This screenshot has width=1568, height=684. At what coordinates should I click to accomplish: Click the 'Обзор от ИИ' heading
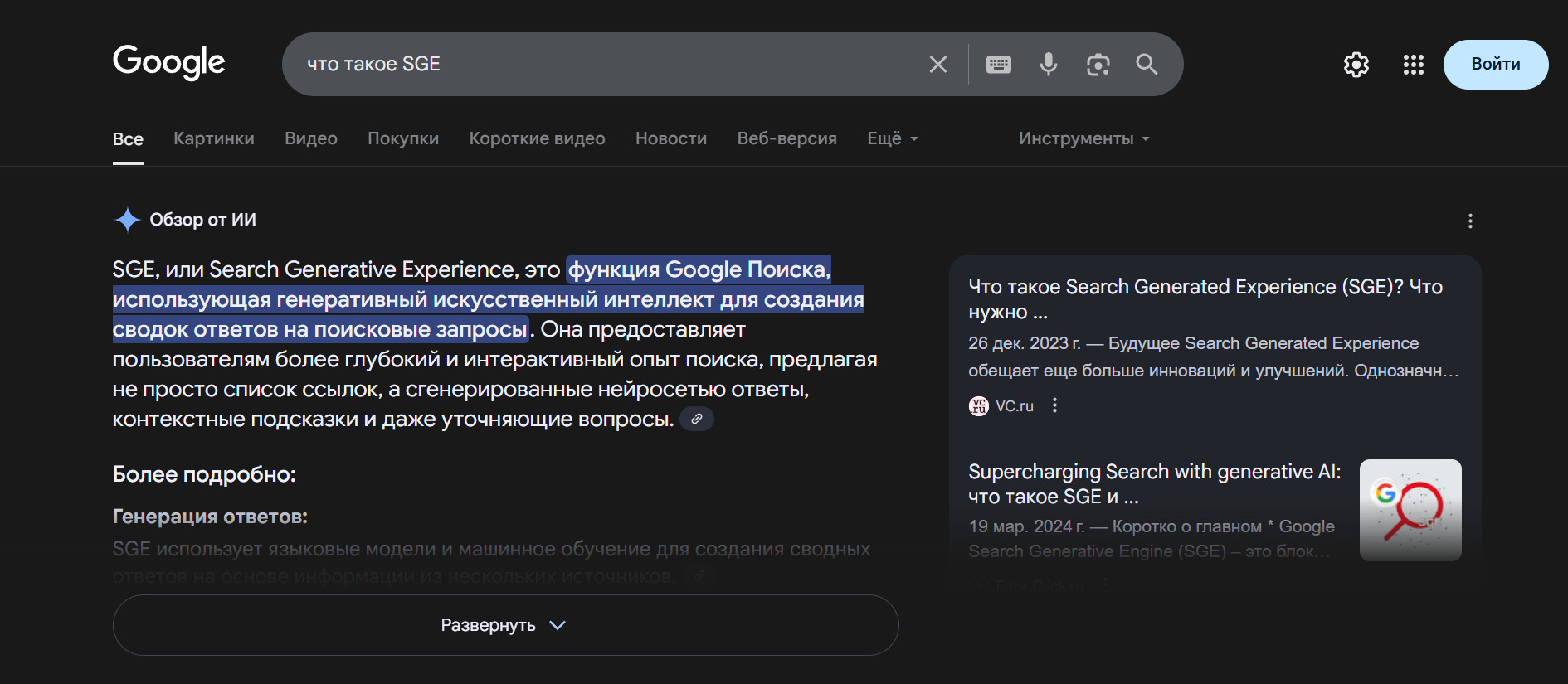202,220
